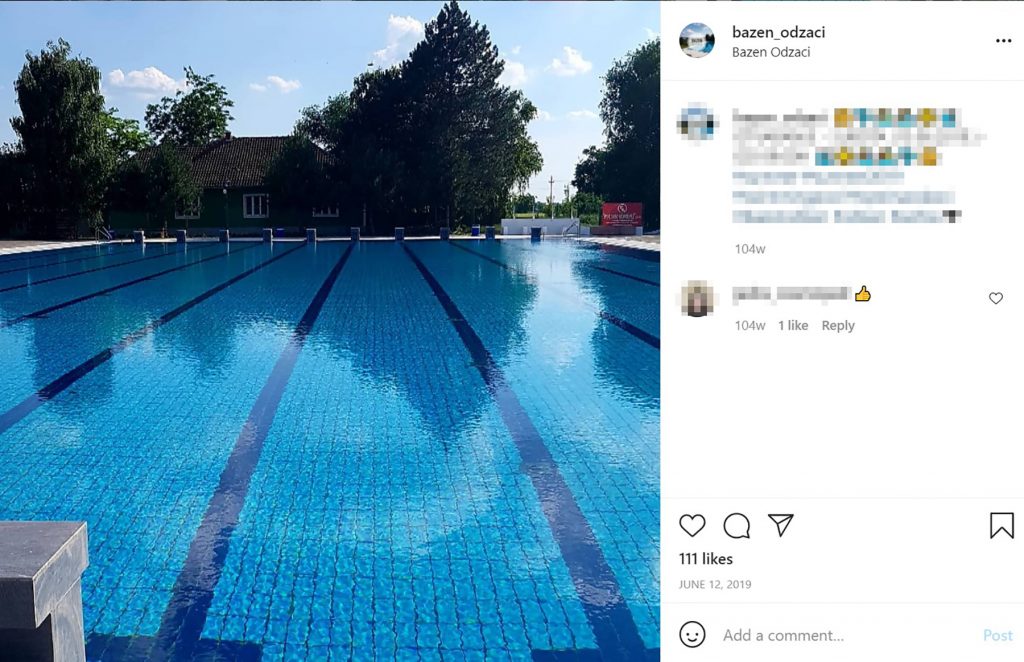View who liked comment, 1 like
The height and width of the screenshot is (662, 1024).
click(793, 325)
